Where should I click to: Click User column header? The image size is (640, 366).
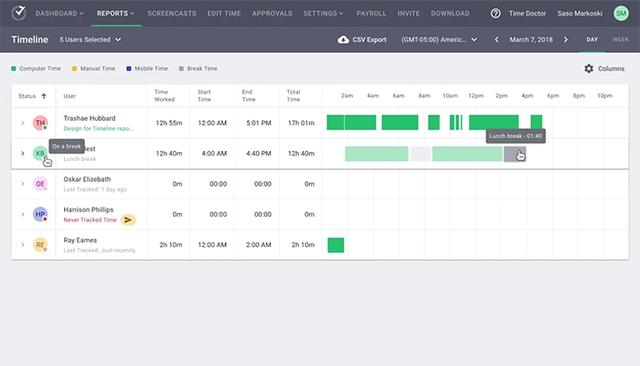point(69,96)
